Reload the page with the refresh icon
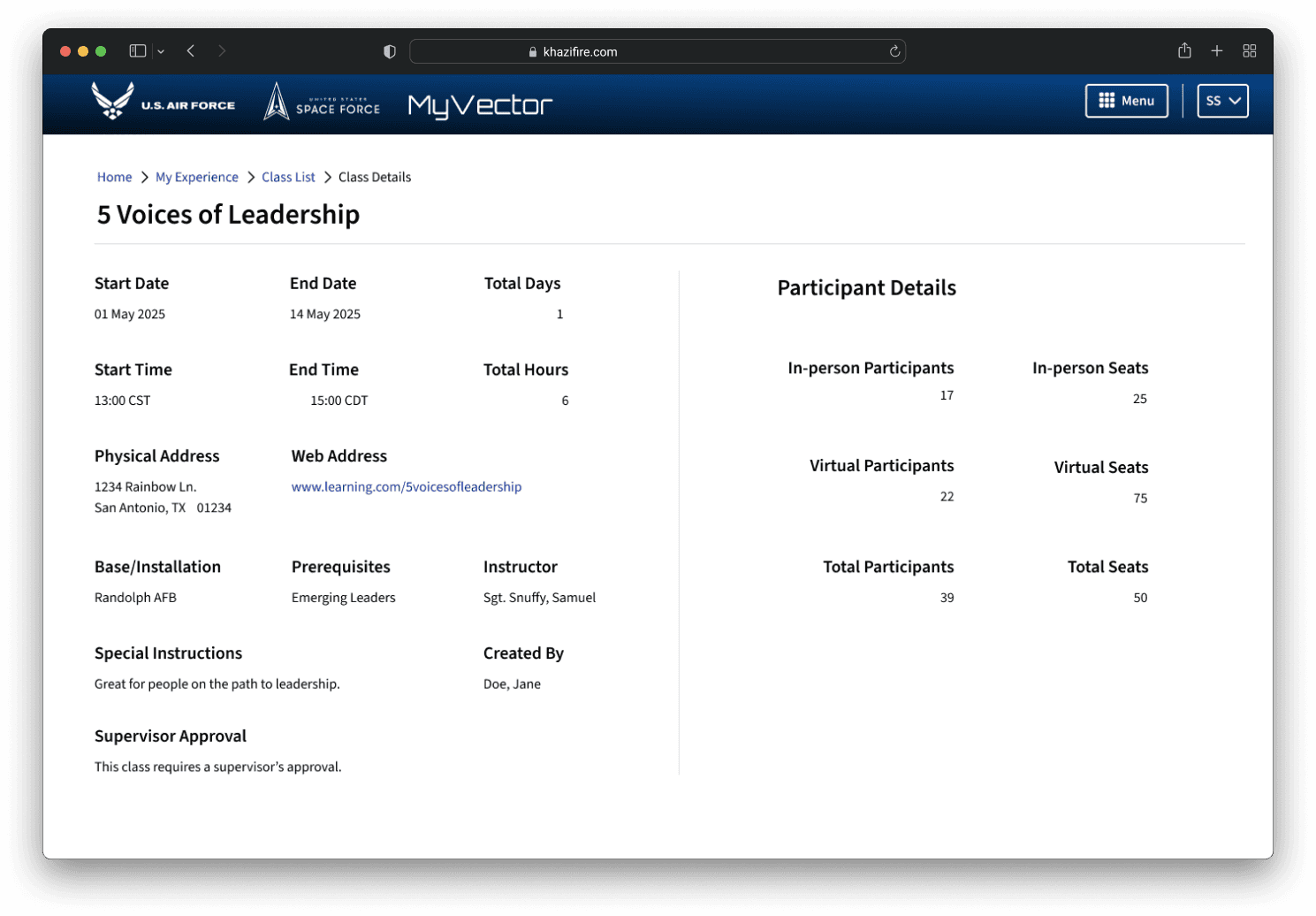The image size is (1316, 916). [894, 51]
